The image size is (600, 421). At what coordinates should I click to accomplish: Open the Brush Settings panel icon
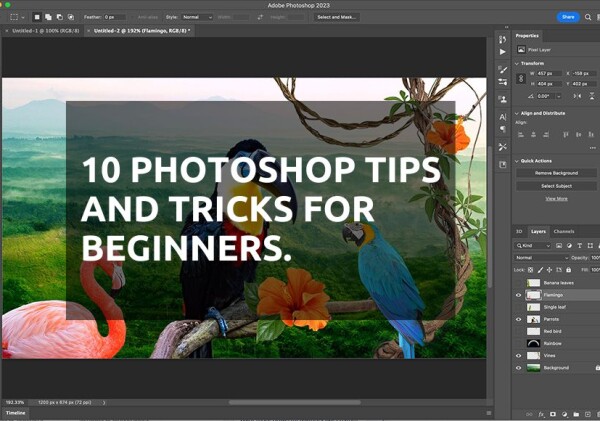click(x=502, y=82)
